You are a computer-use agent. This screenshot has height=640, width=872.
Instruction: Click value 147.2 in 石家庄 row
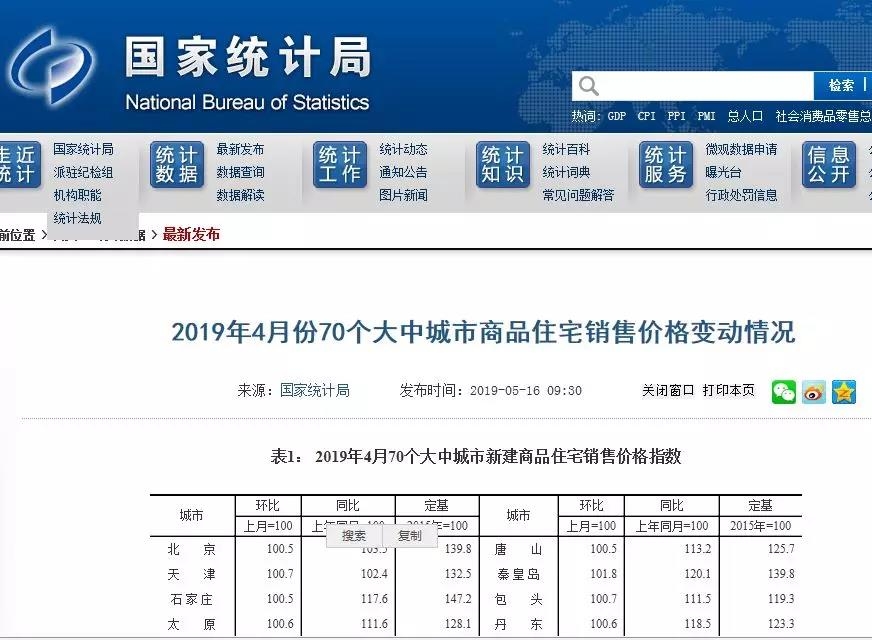coord(458,599)
